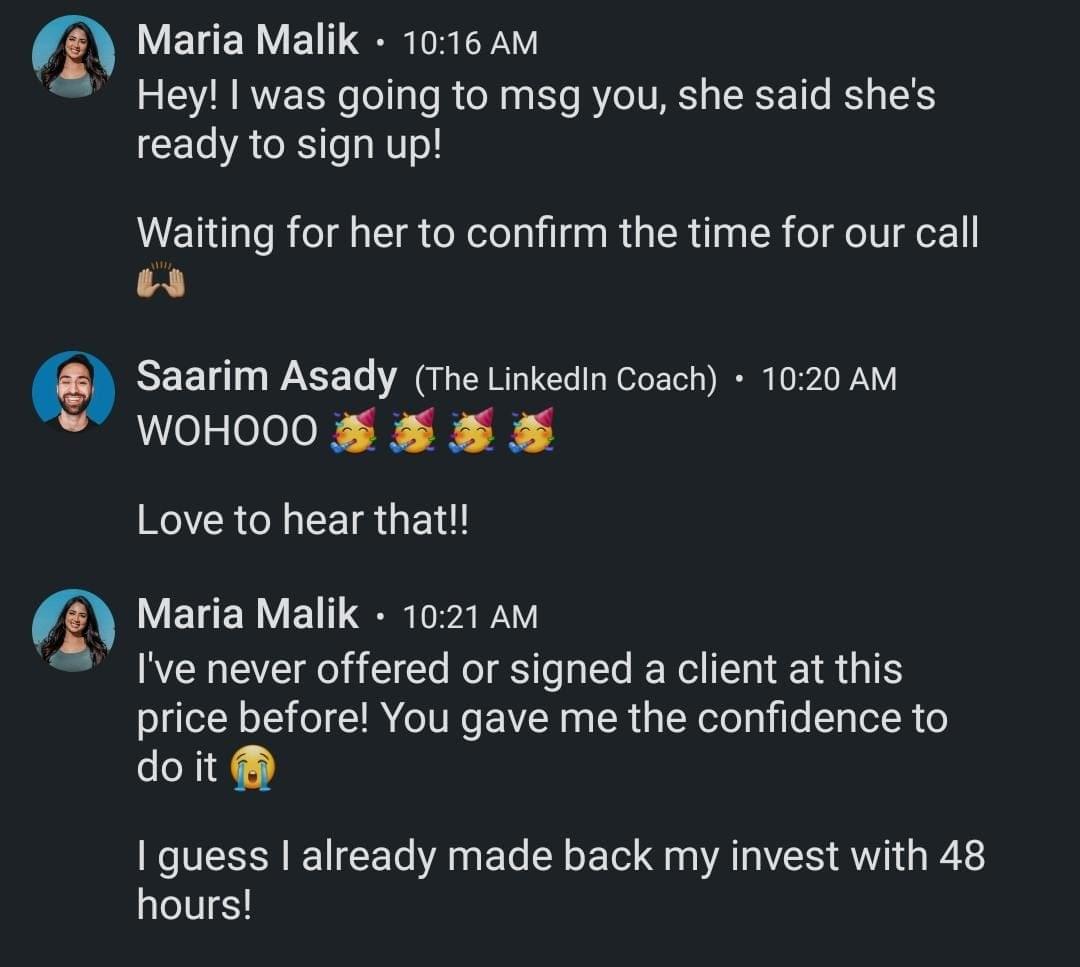Click the last party face emoji

[531, 431]
